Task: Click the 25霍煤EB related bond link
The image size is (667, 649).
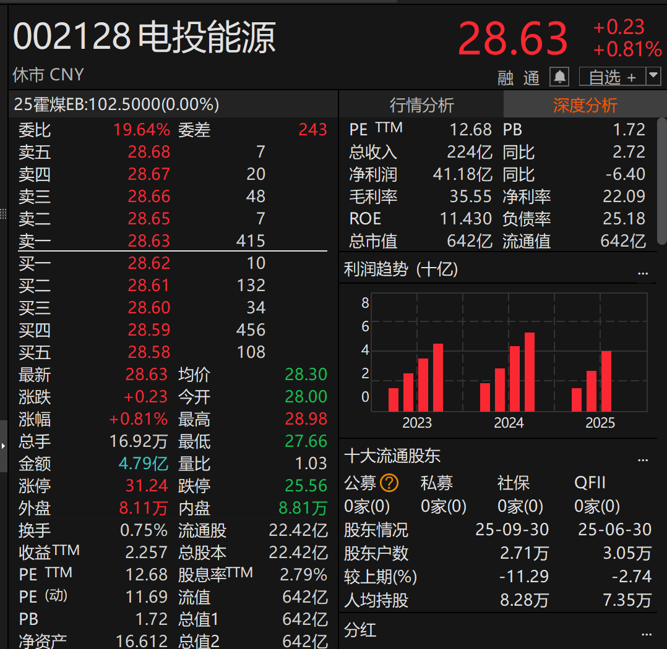Action: 115,104
